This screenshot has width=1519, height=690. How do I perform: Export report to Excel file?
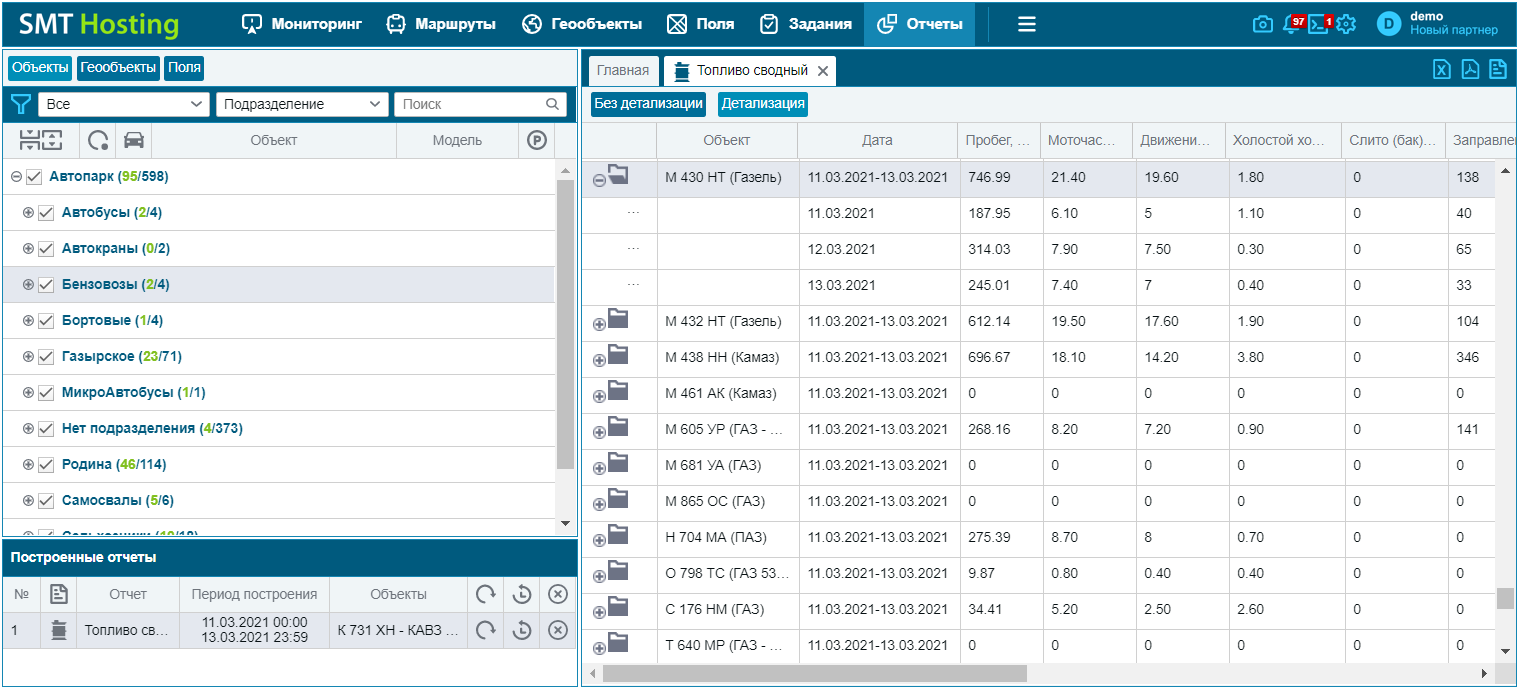(x=1441, y=69)
